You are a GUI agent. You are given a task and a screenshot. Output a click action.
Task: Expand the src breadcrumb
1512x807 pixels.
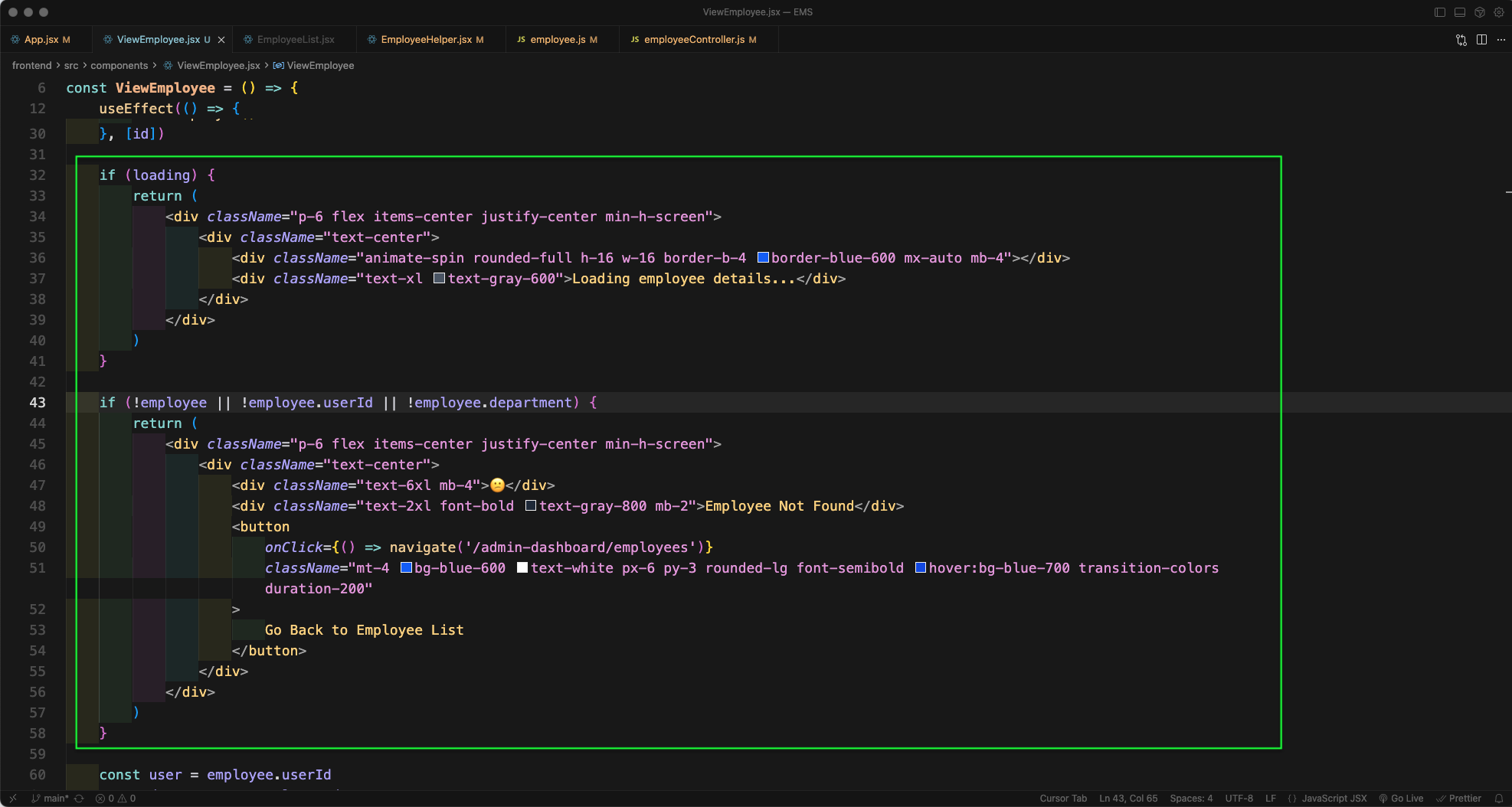pos(71,66)
